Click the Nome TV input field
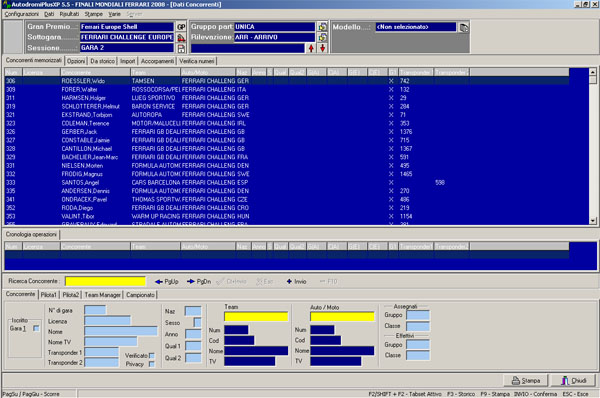 (111, 342)
